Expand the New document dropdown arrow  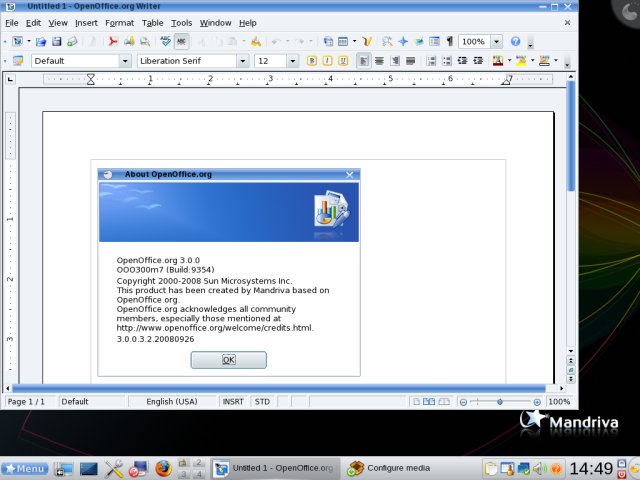click(29, 41)
